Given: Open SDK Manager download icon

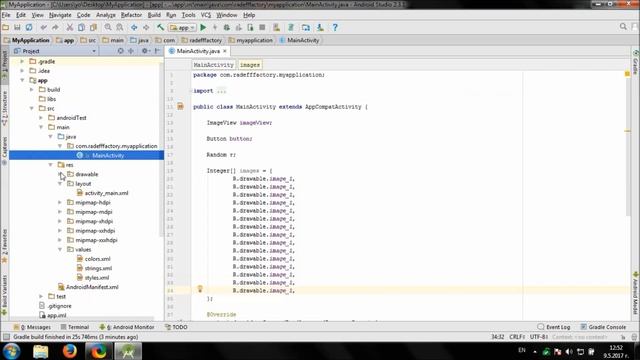Looking at the screenshot, I should (x=320, y=27).
